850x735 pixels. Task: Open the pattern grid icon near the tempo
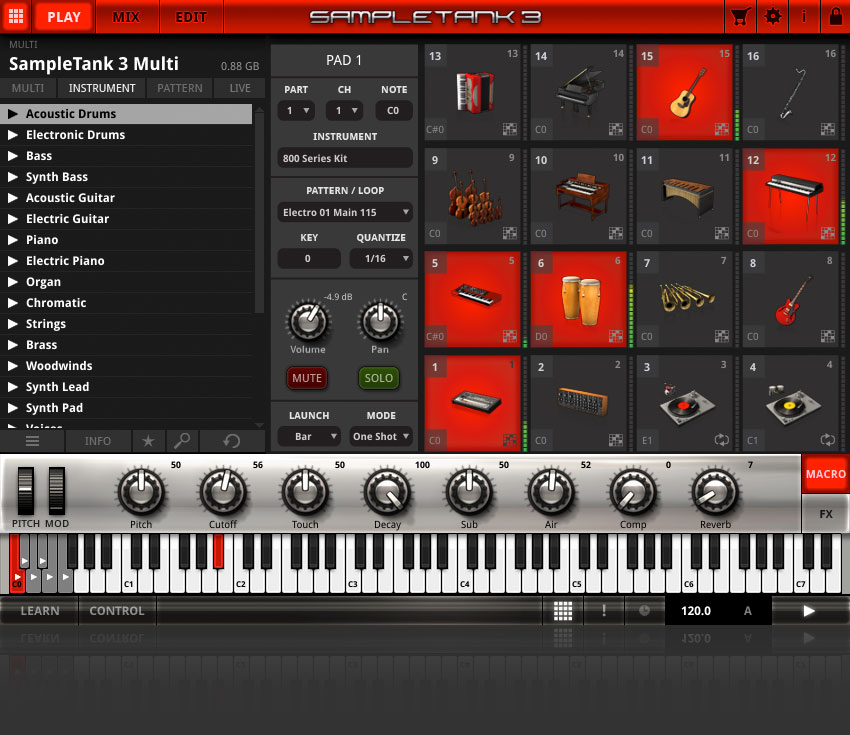click(563, 610)
